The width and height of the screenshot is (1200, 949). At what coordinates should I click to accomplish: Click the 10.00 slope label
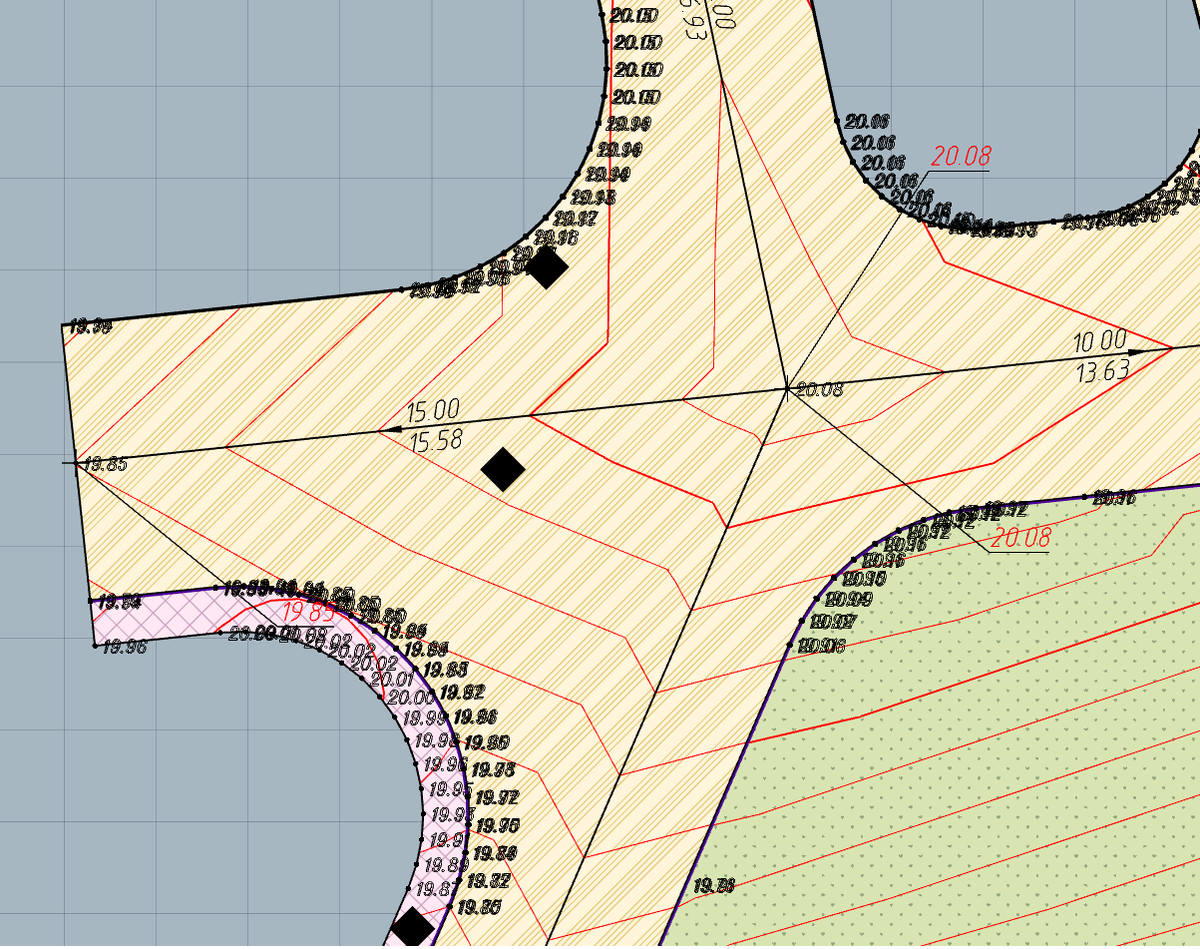pos(1099,342)
